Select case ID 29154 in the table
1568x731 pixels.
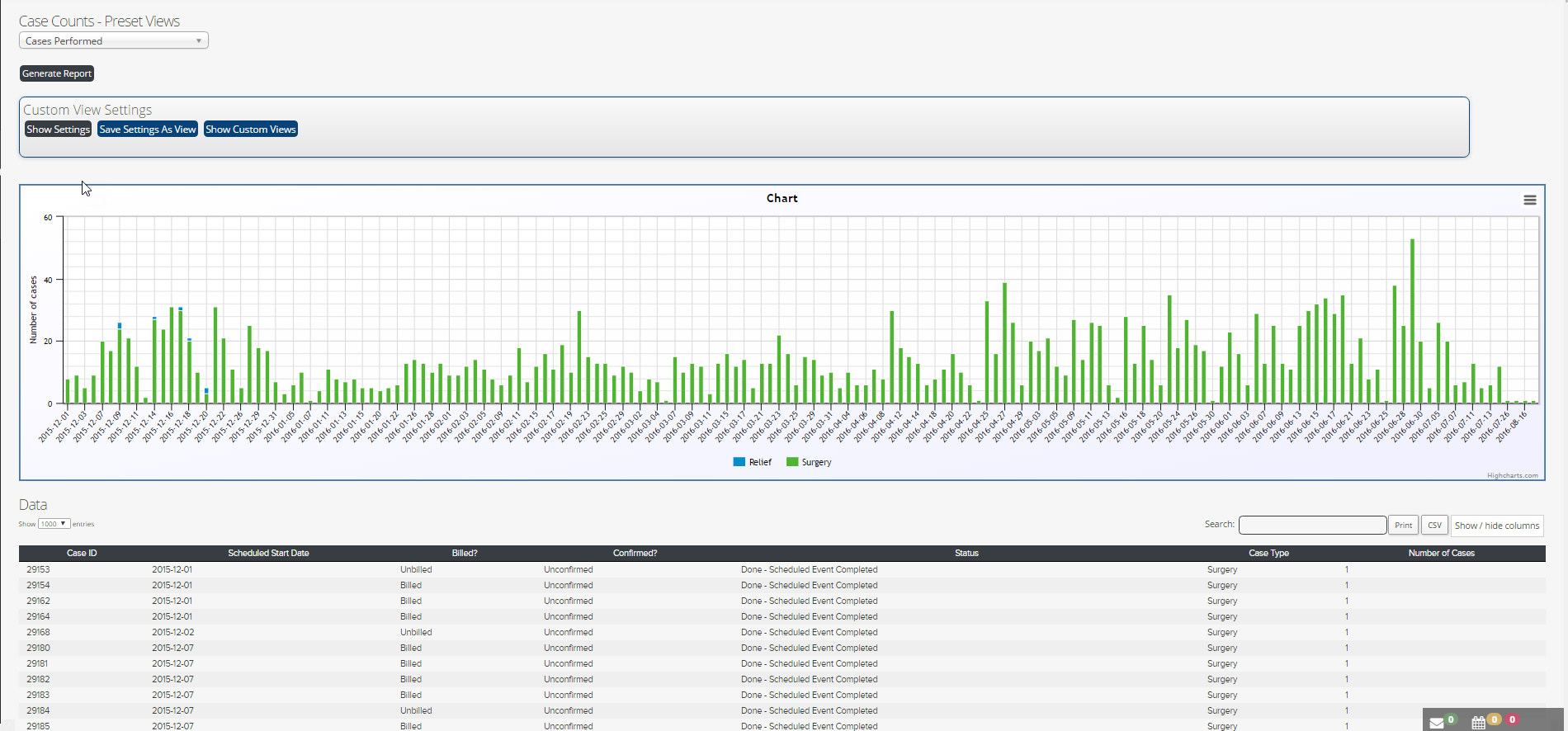pos(38,585)
